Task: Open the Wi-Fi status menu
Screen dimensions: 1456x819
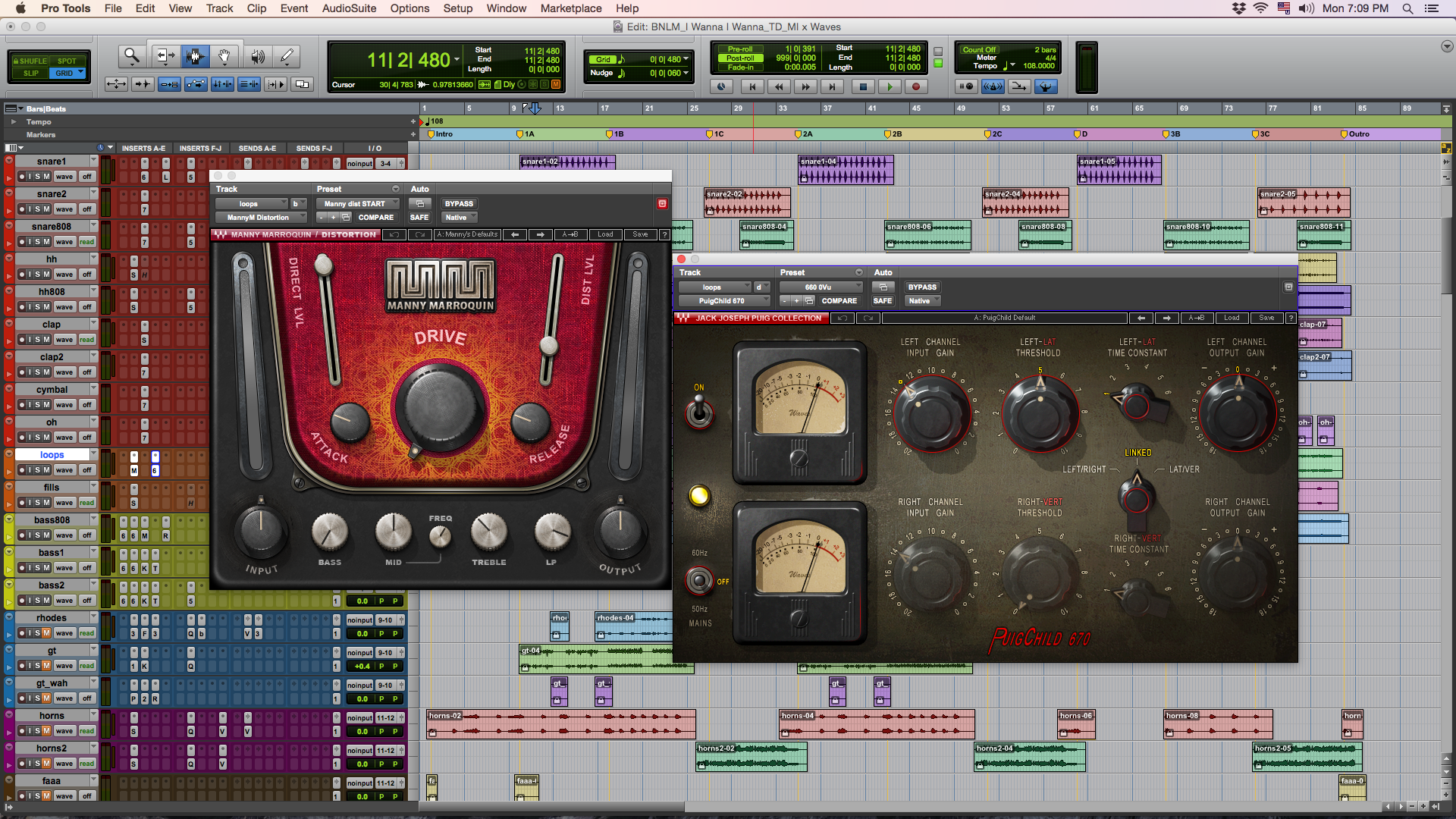Action: [x=1260, y=8]
